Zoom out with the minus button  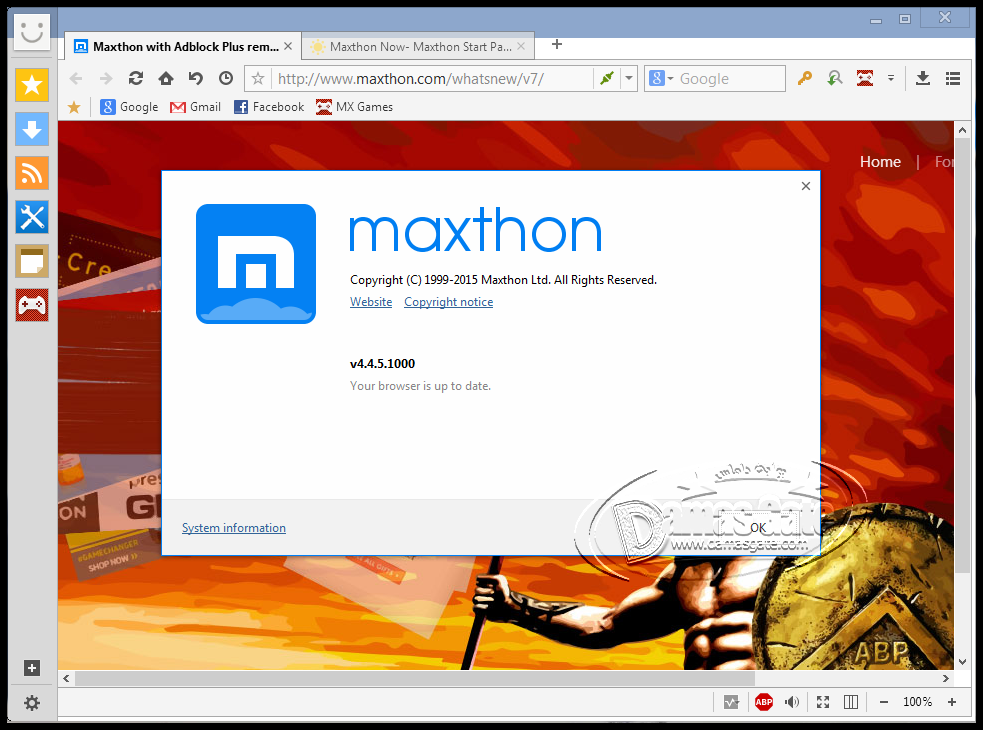click(884, 702)
